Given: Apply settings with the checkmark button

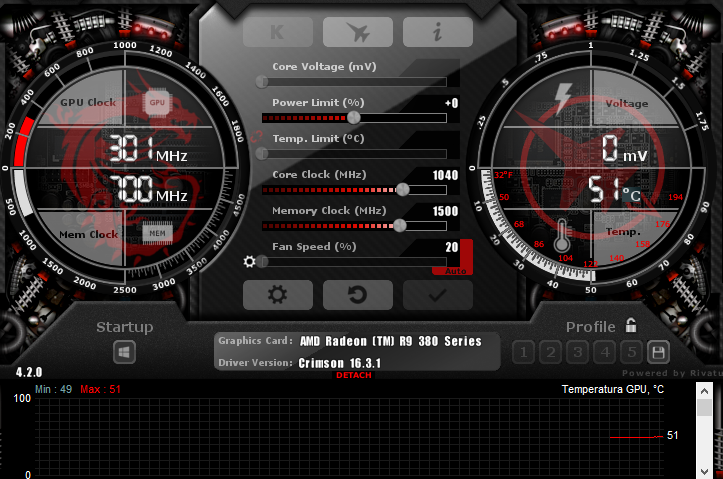Looking at the screenshot, I should (x=438, y=295).
